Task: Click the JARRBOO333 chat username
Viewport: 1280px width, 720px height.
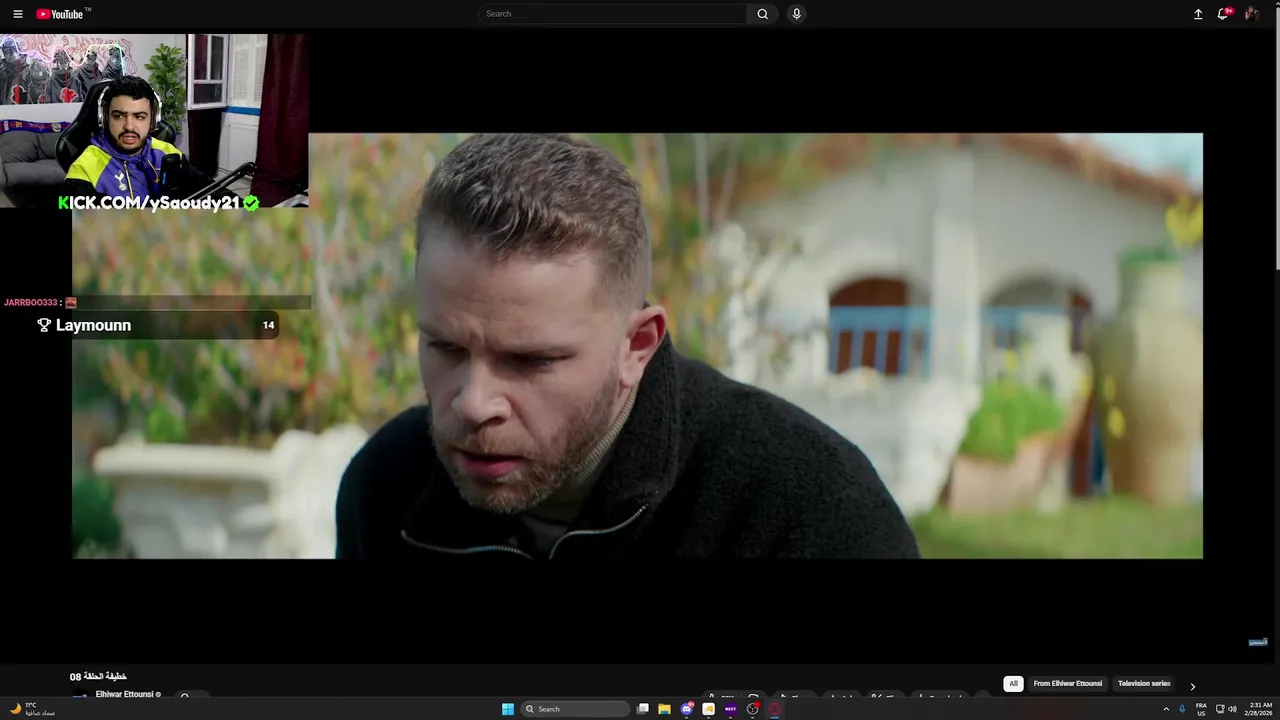Action: pos(31,302)
